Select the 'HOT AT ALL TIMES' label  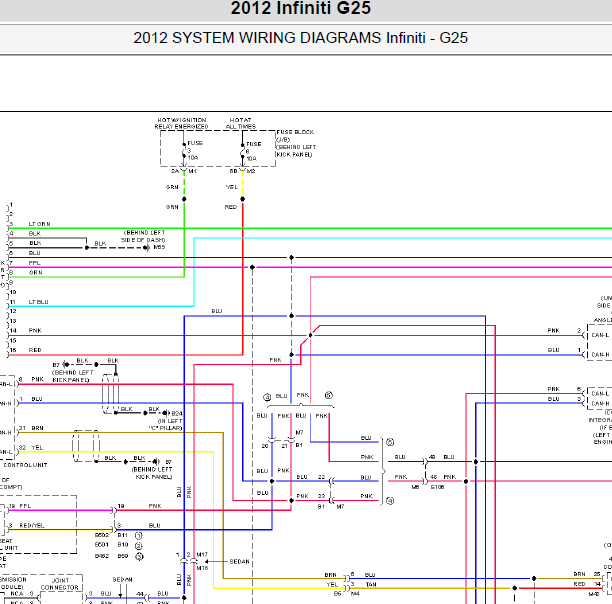click(x=241, y=123)
